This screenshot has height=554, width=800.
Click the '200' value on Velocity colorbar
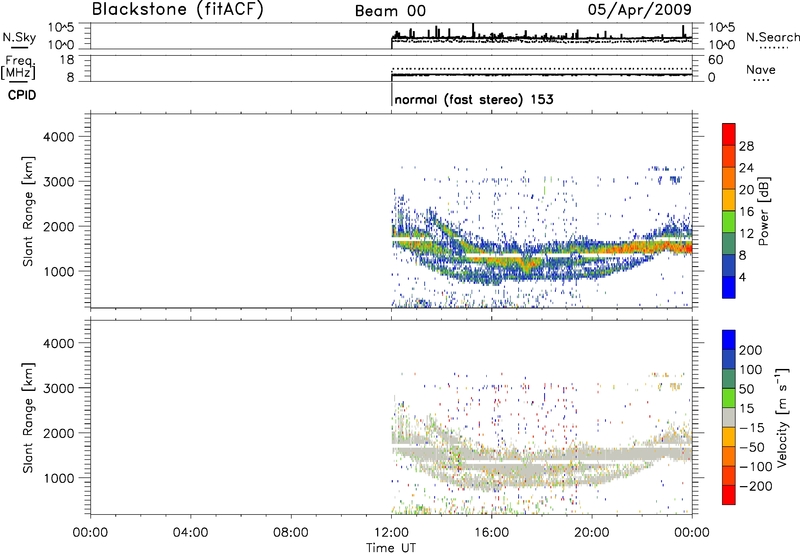[751, 350]
